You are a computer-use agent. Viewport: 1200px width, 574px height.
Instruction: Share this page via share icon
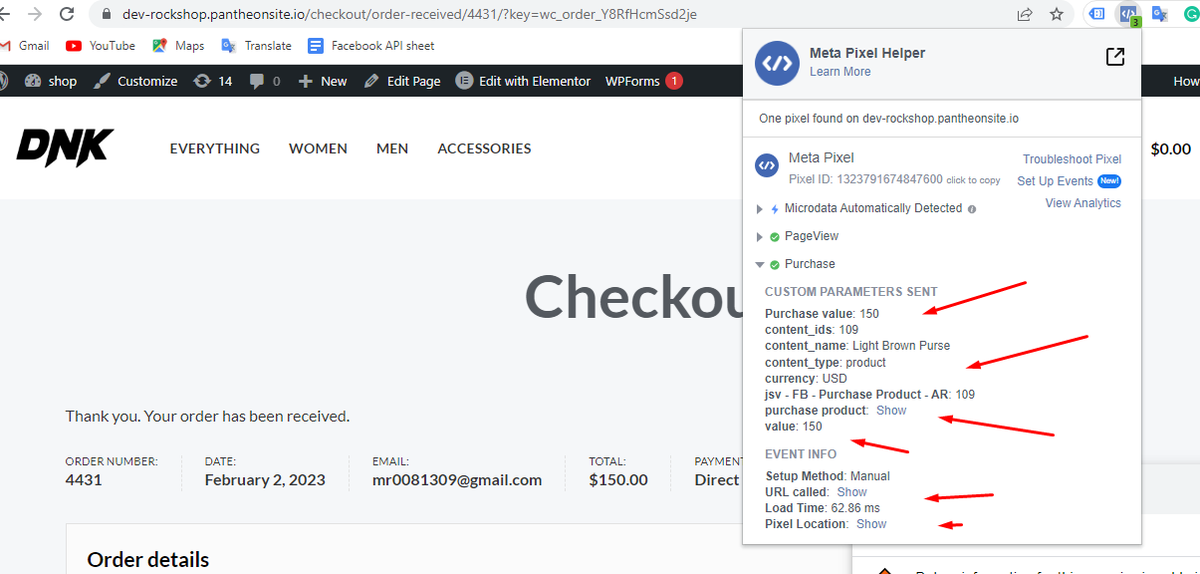tap(1025, 14)
